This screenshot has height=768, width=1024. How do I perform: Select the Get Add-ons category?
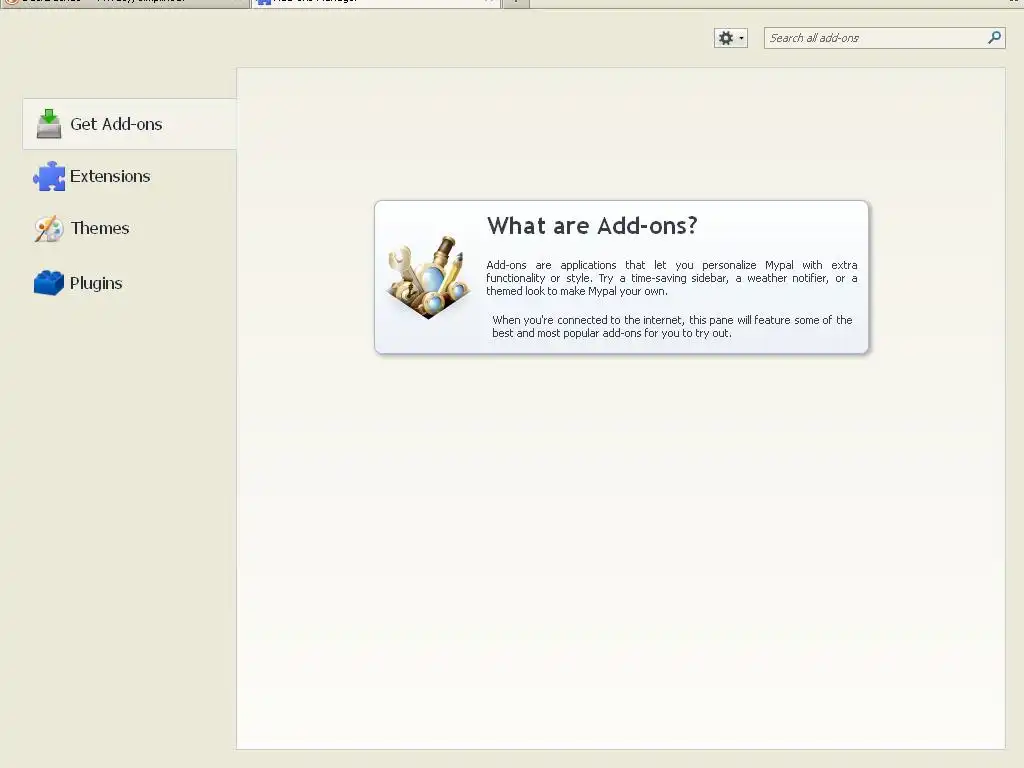[x=129, y=124]
